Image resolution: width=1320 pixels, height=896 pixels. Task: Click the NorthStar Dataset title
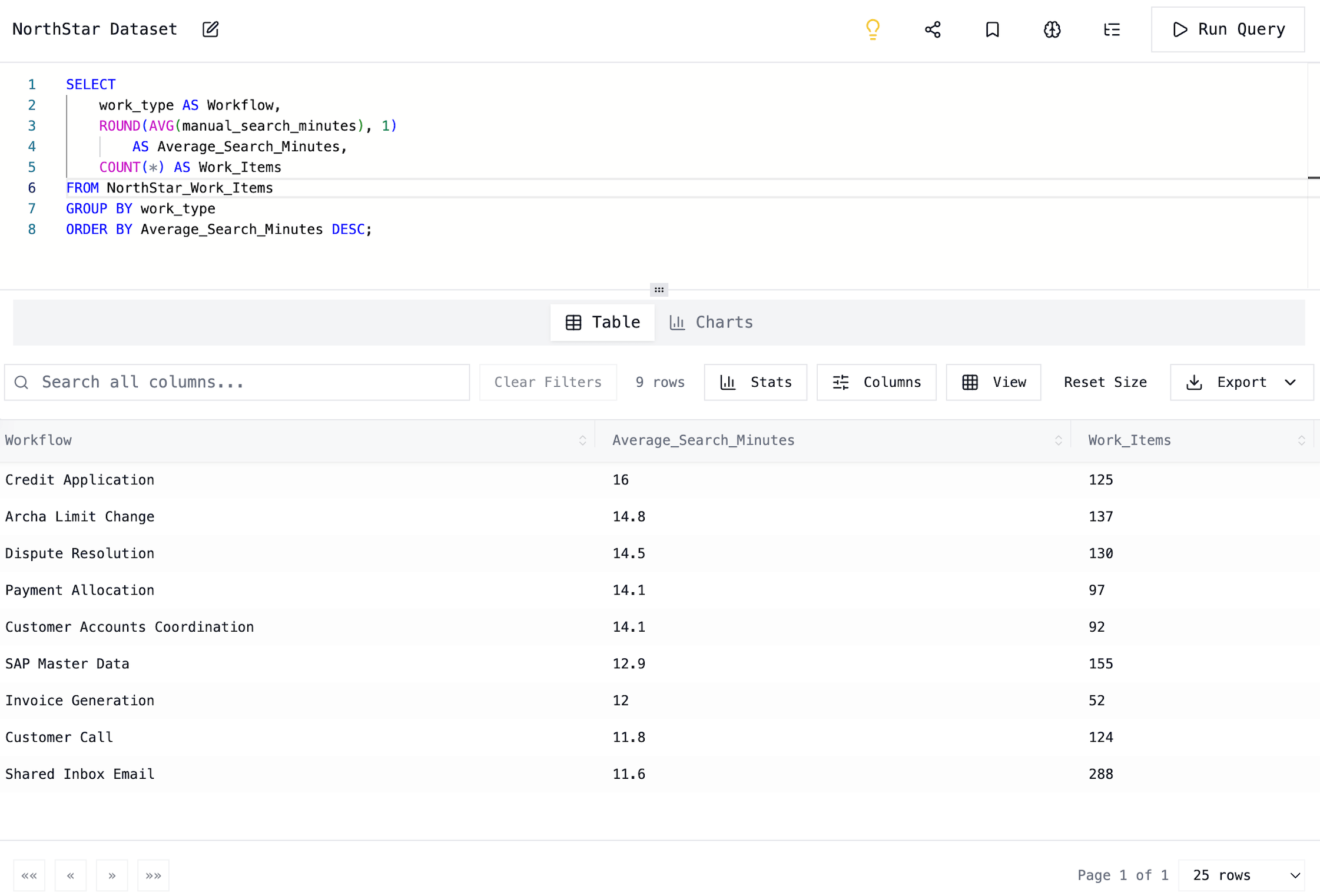95,29
